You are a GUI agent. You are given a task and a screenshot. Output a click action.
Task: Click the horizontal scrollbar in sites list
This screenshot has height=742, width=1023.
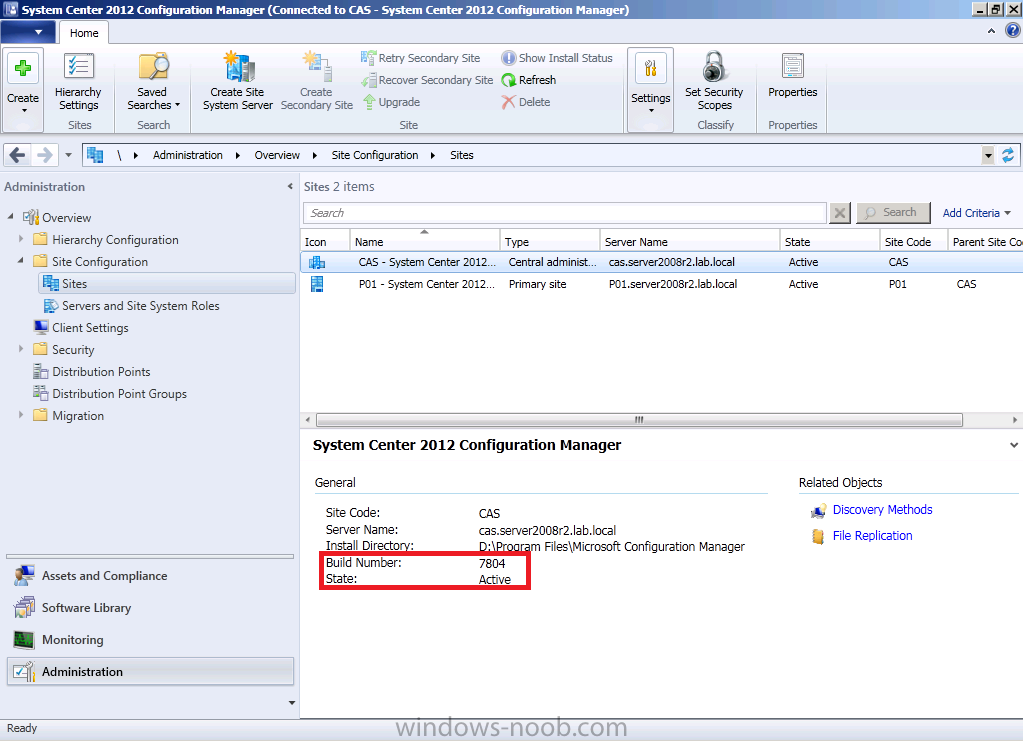(x=639, y=420)
